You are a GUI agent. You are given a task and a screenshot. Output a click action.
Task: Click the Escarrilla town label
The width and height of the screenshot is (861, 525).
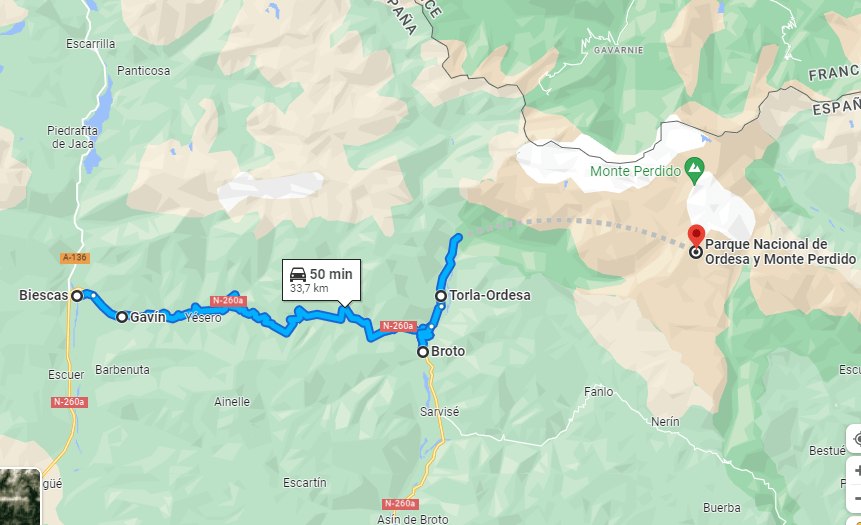point(91,43)
